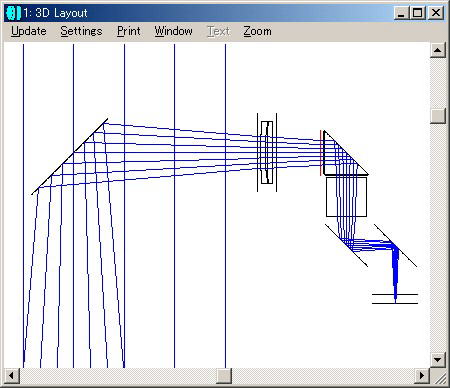Maximize the 3D Layout window
The height and width of the screenshot is (388, 450).
[418, 13]
